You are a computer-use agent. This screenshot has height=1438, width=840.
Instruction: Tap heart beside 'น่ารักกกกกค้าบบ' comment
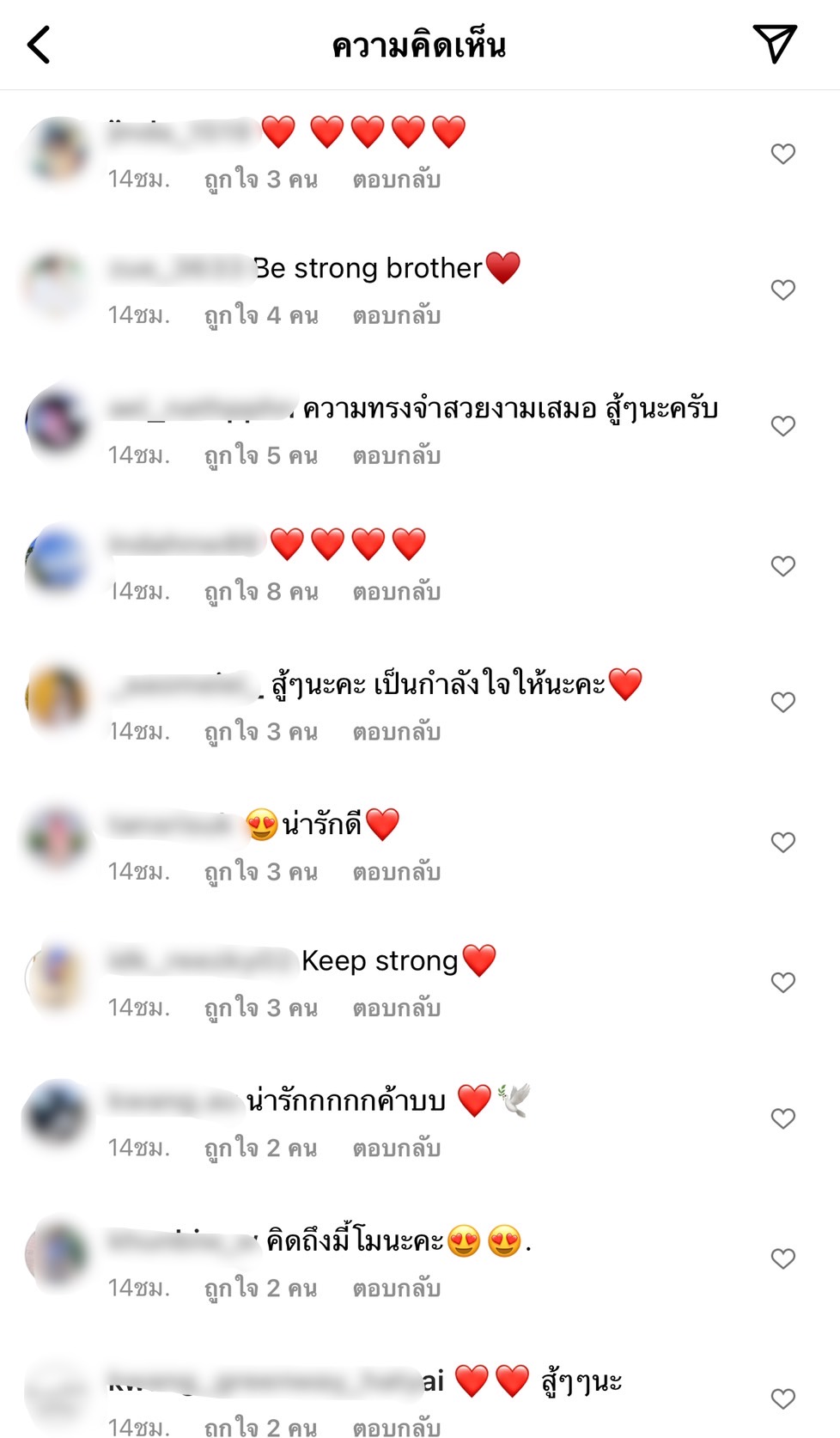(782, 1118)
